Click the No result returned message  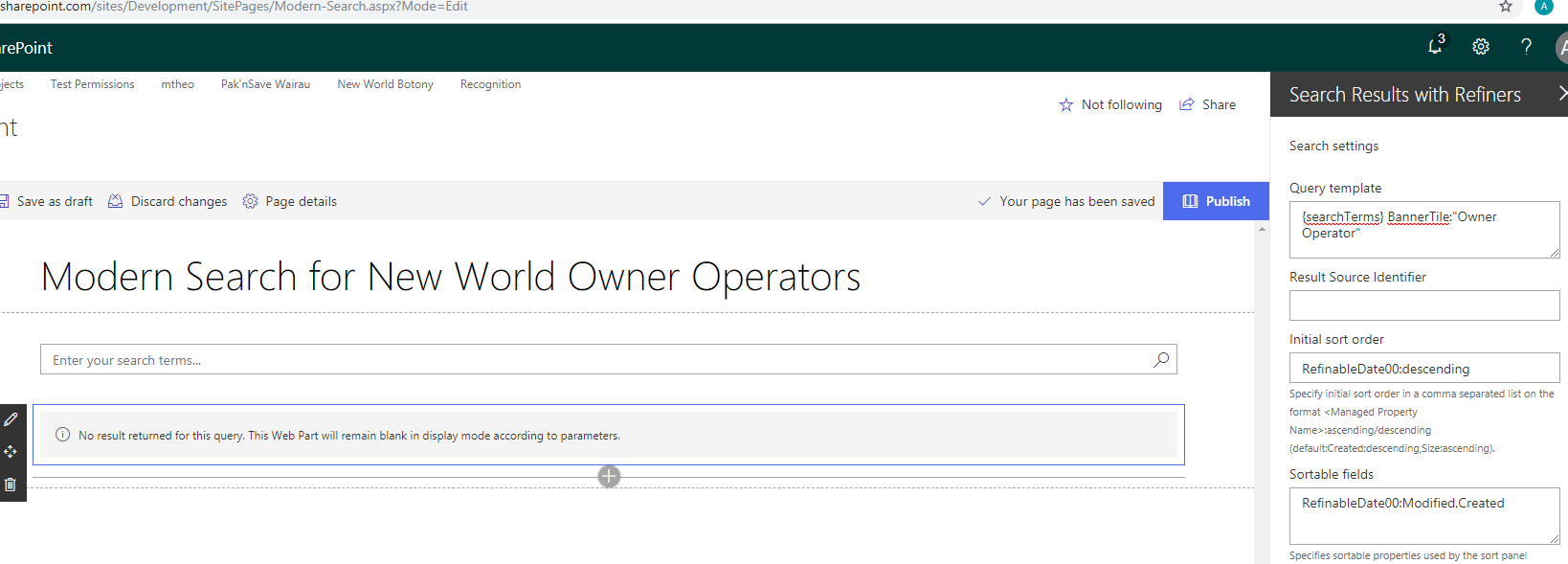[349, 435]
